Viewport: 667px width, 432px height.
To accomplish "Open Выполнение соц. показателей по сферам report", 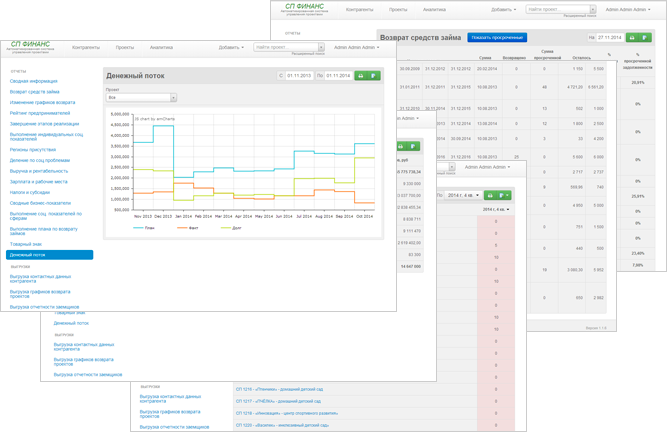I will click(46, 216).
